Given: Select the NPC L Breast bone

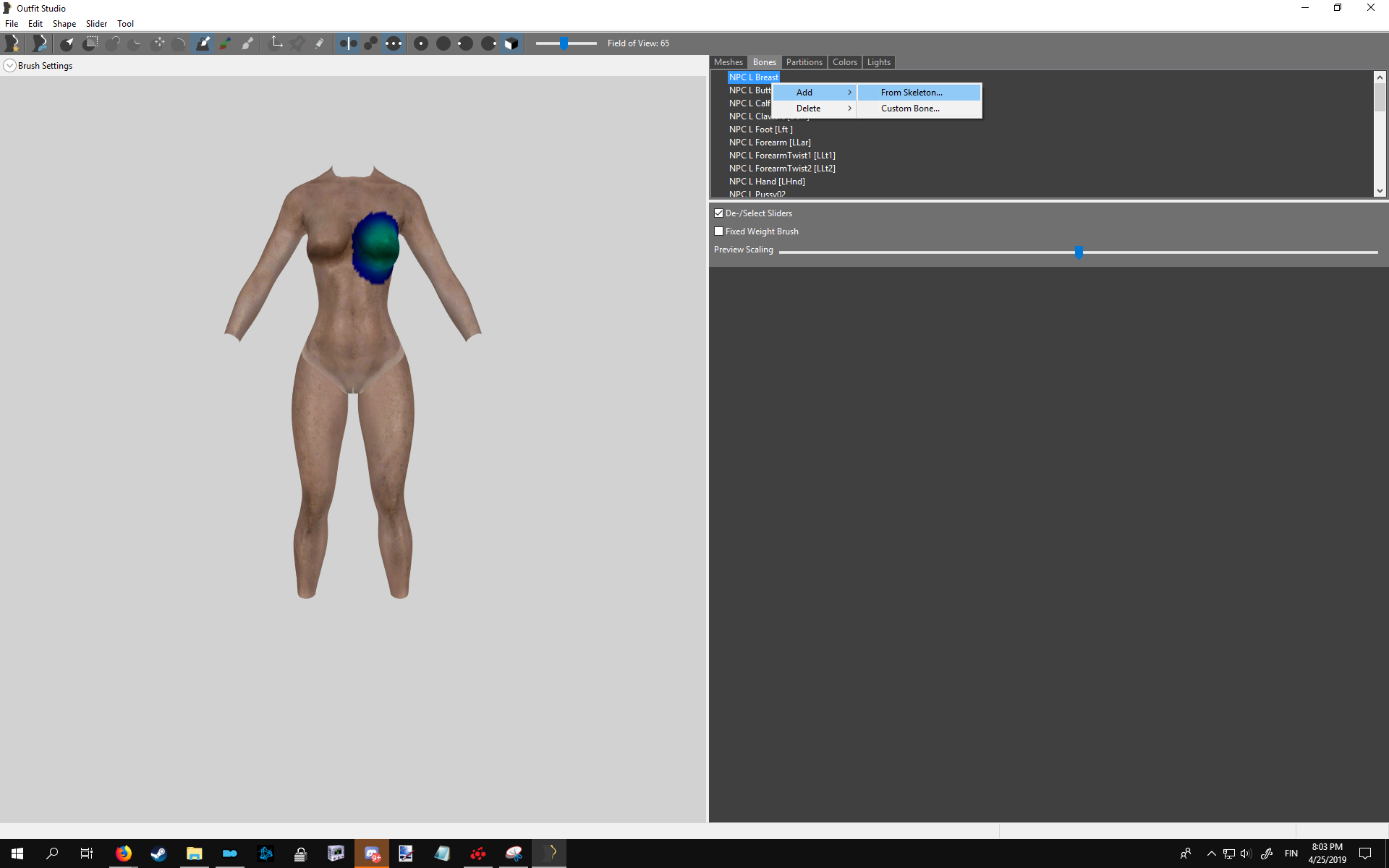Looking at the screenshot, I should coord(754,77).
